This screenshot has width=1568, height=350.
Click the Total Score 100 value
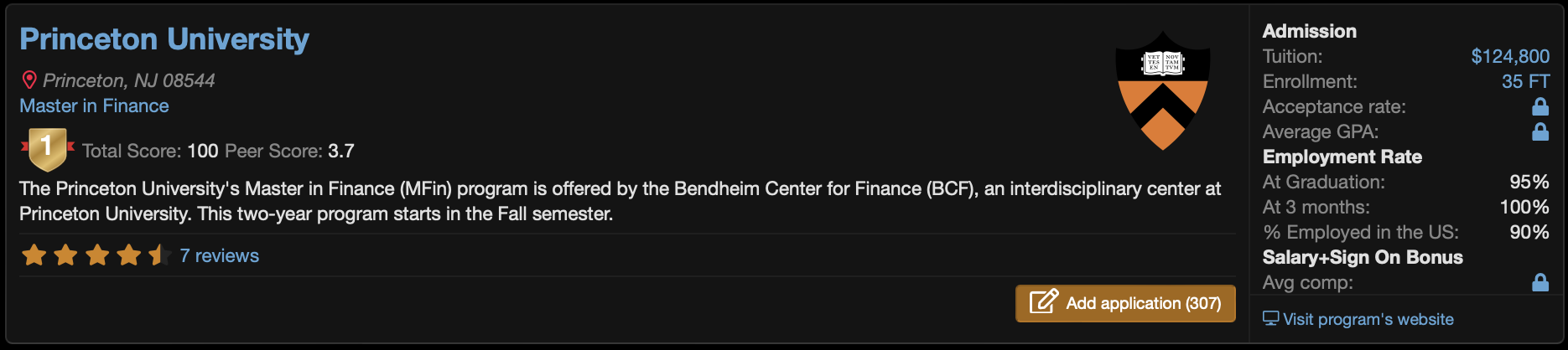tap(202, 151)
